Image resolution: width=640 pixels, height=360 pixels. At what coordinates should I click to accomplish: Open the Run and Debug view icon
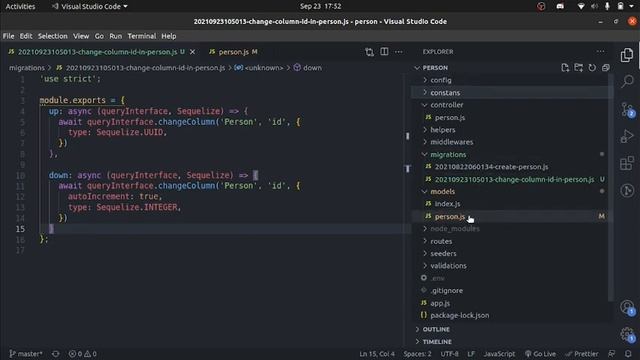point(627,136)
